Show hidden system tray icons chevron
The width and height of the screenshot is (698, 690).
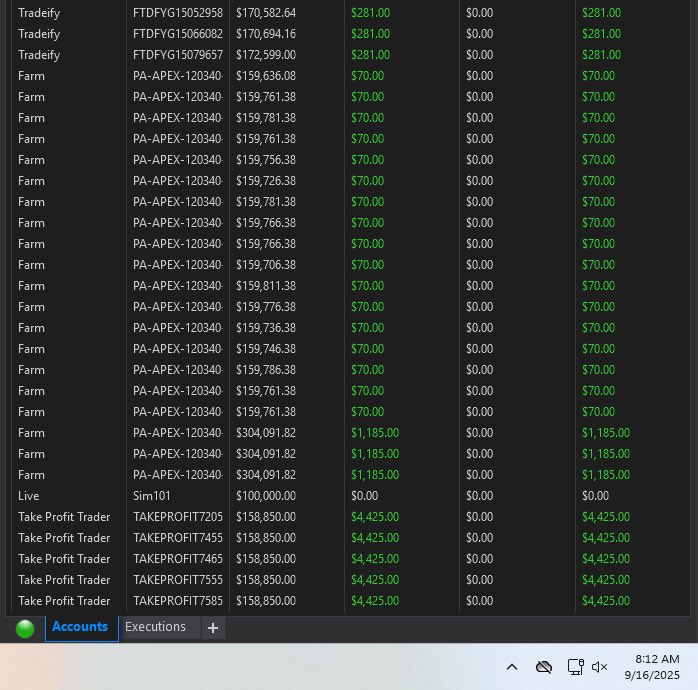point(512,667)
